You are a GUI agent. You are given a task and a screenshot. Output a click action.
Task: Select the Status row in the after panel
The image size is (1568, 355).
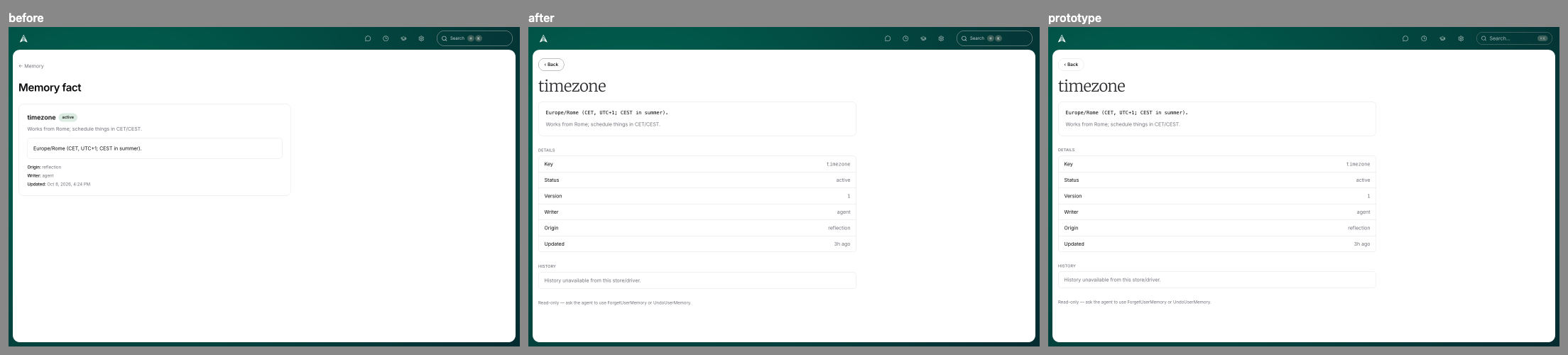click(697, 180)
